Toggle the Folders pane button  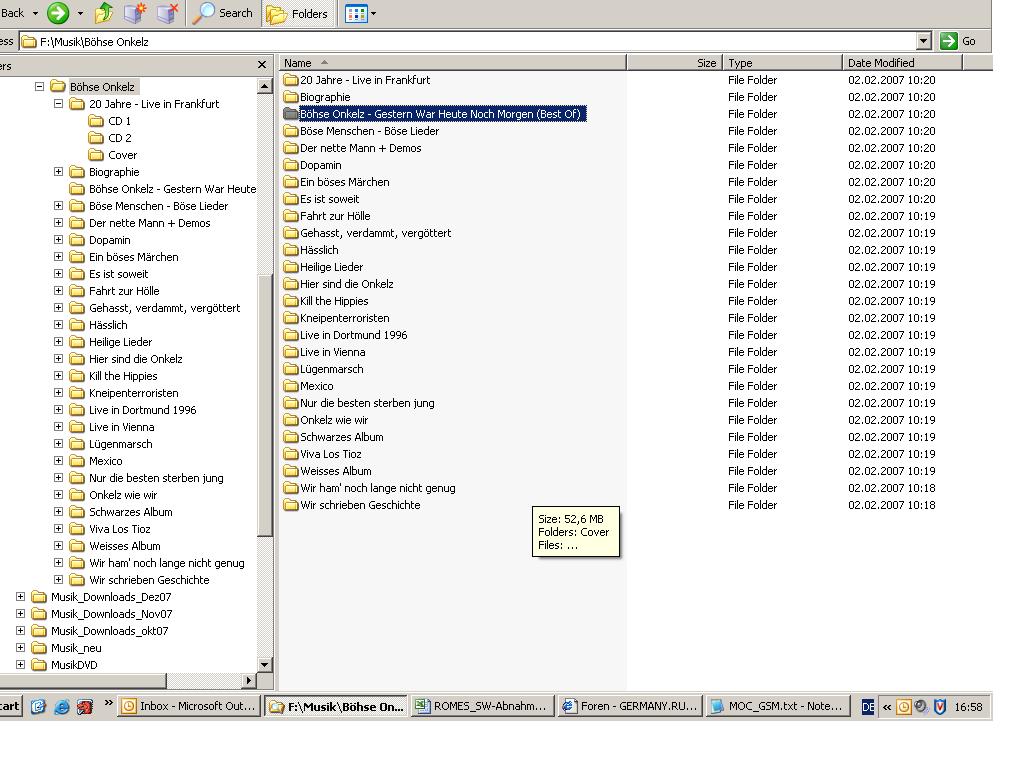coord(297,14)
